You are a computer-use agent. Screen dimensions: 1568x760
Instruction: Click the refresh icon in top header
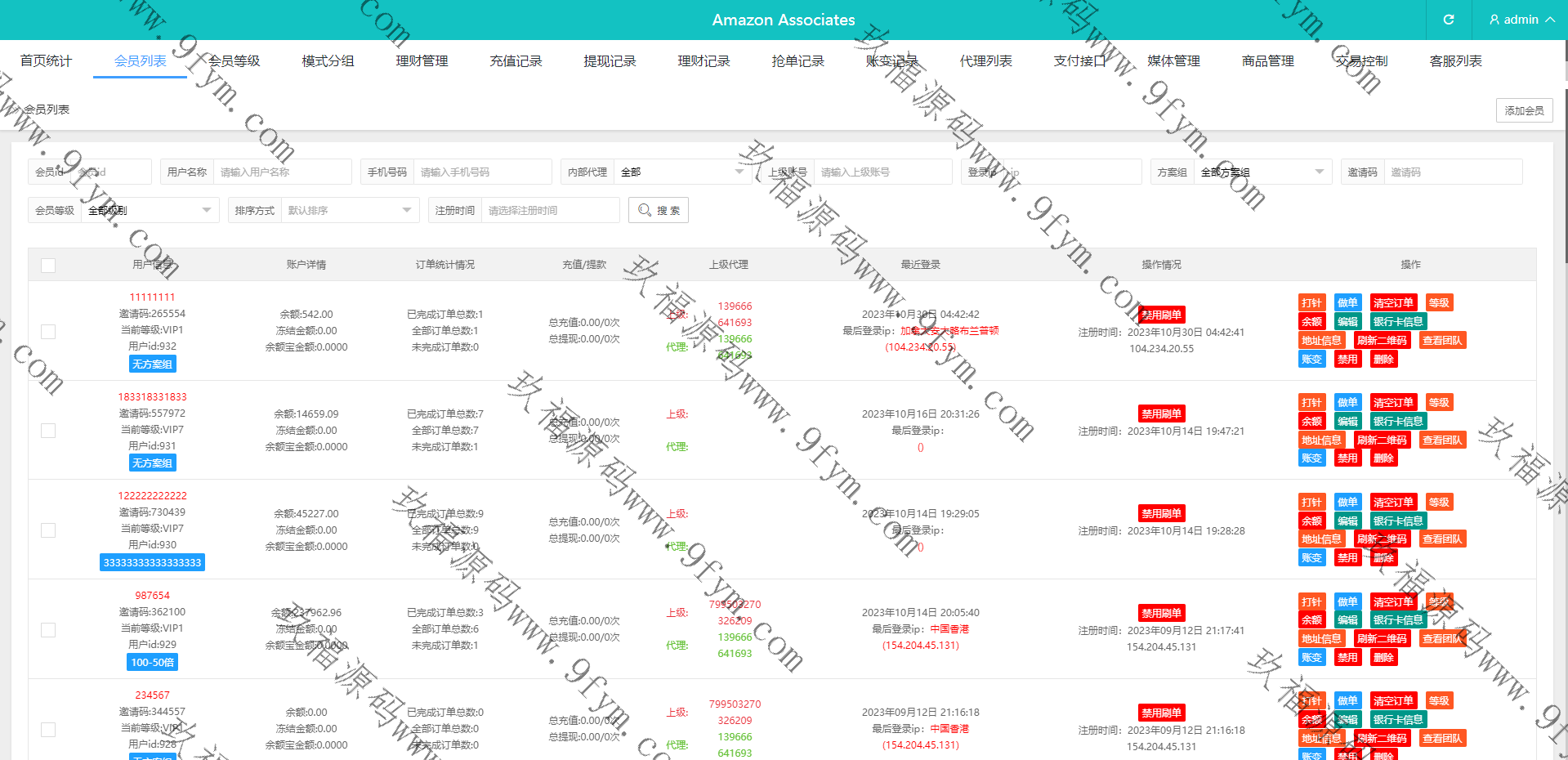coord(1448,20)
